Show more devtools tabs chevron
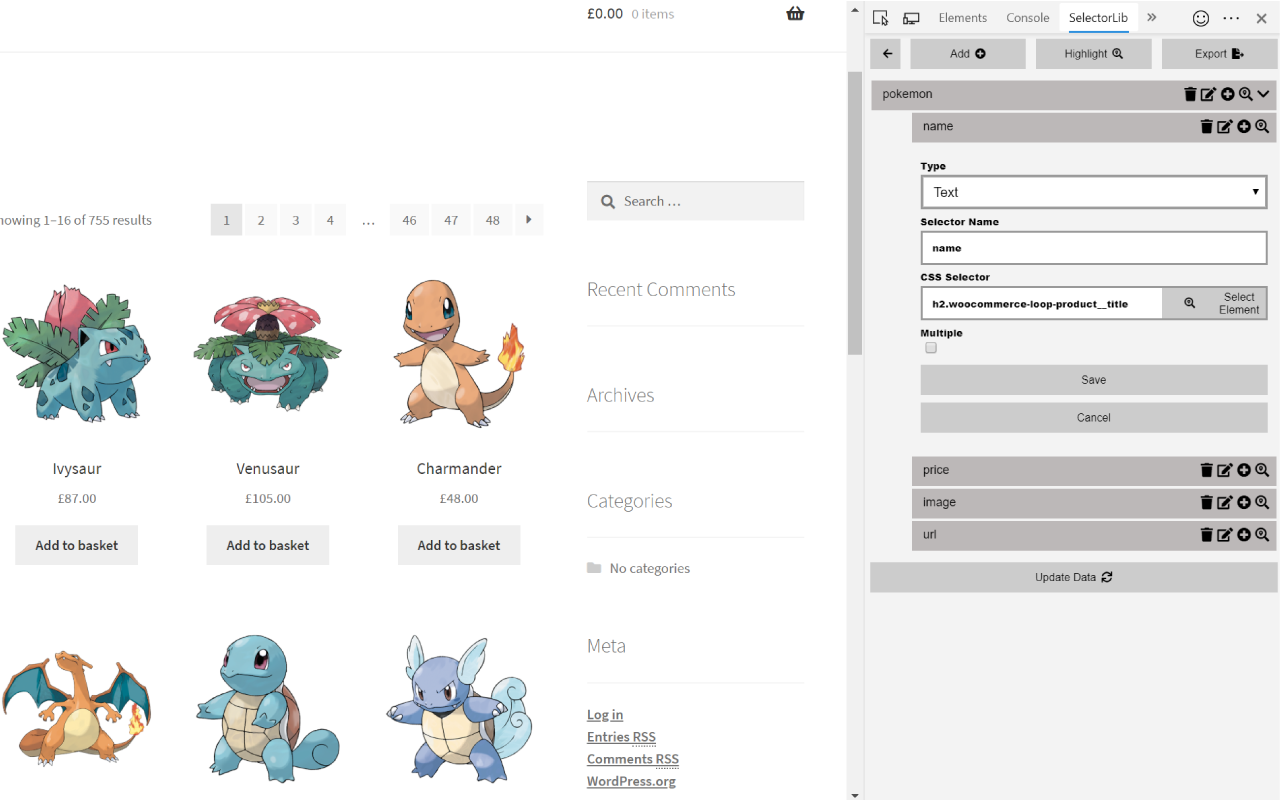1280x800 pixels. pyautogui.click(x=1152, y=18)
